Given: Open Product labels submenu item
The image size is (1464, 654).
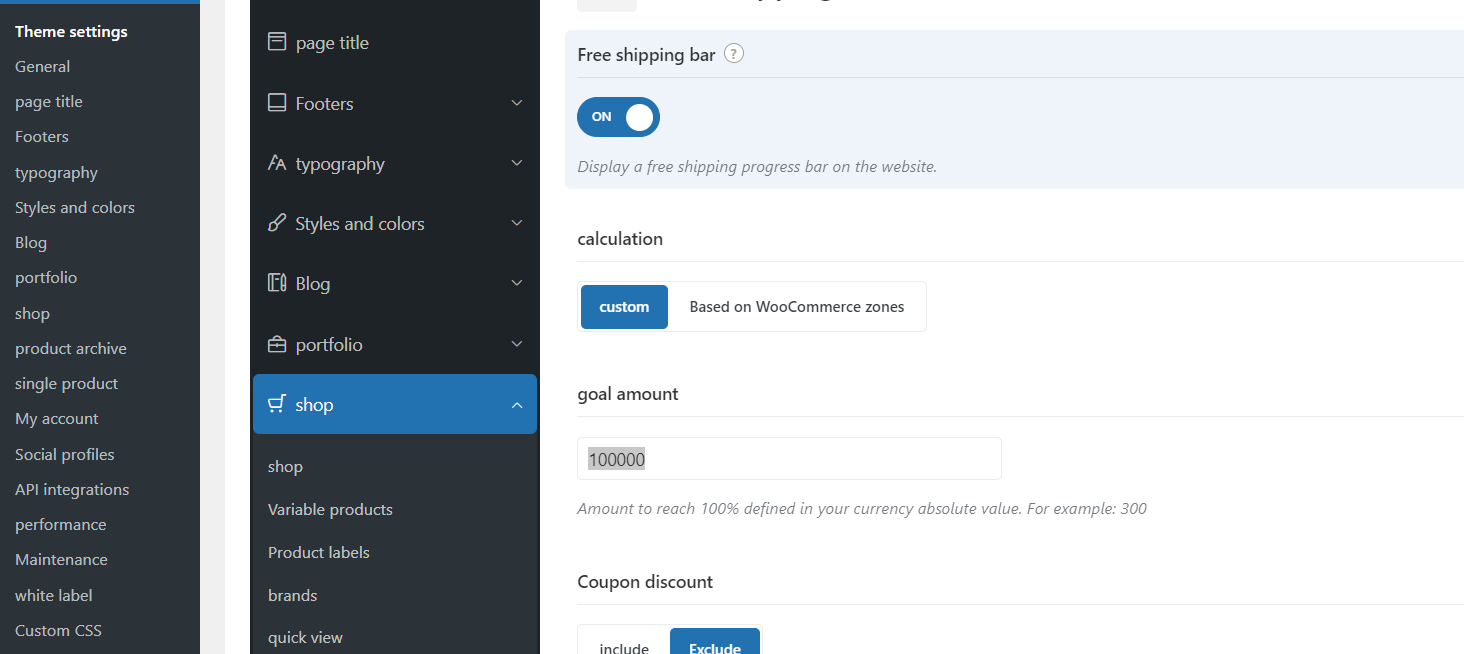Looking at the screenshot, I should [318, 552].
